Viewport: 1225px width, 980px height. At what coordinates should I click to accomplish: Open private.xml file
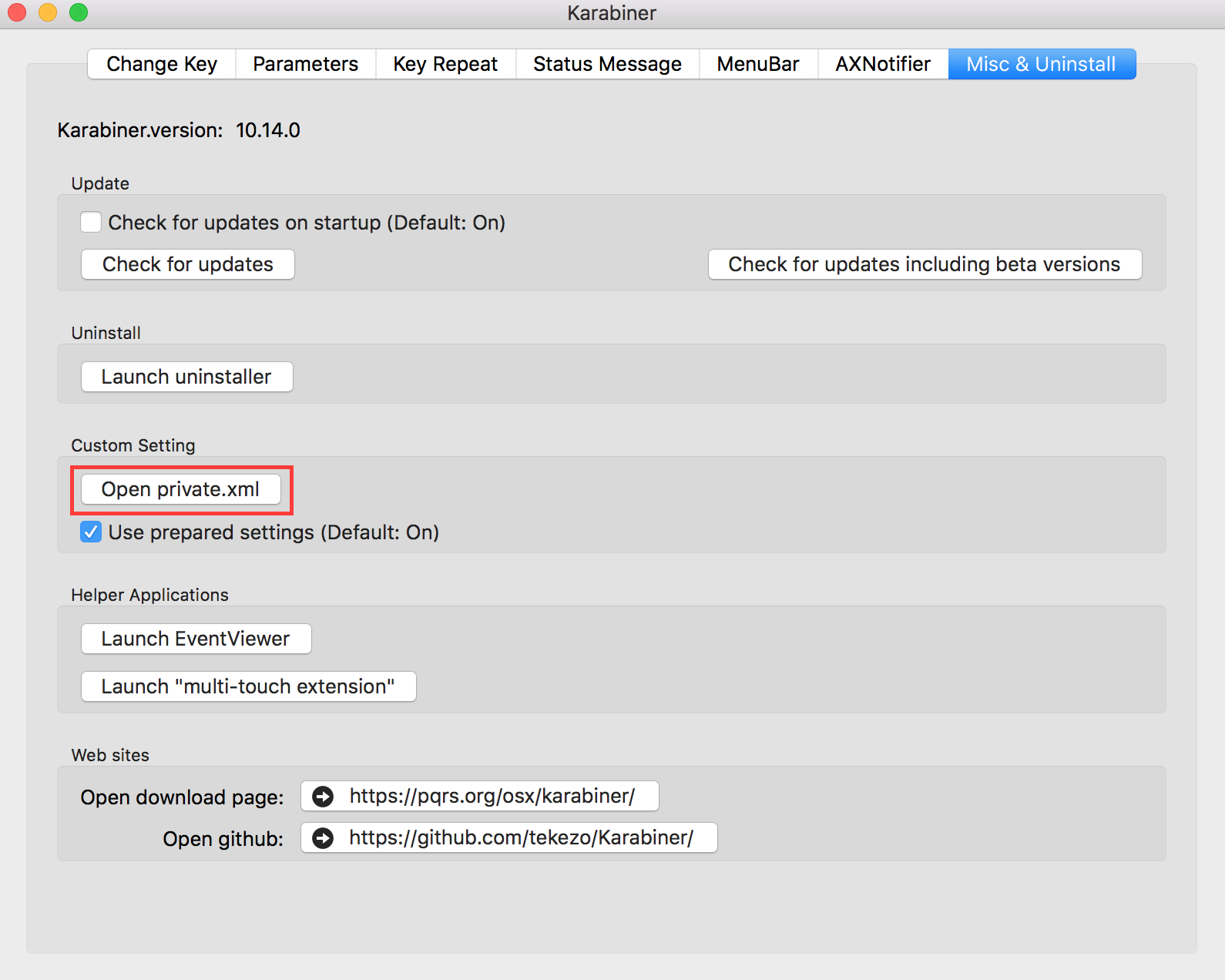pyautogui.click(x=181, y=489)
